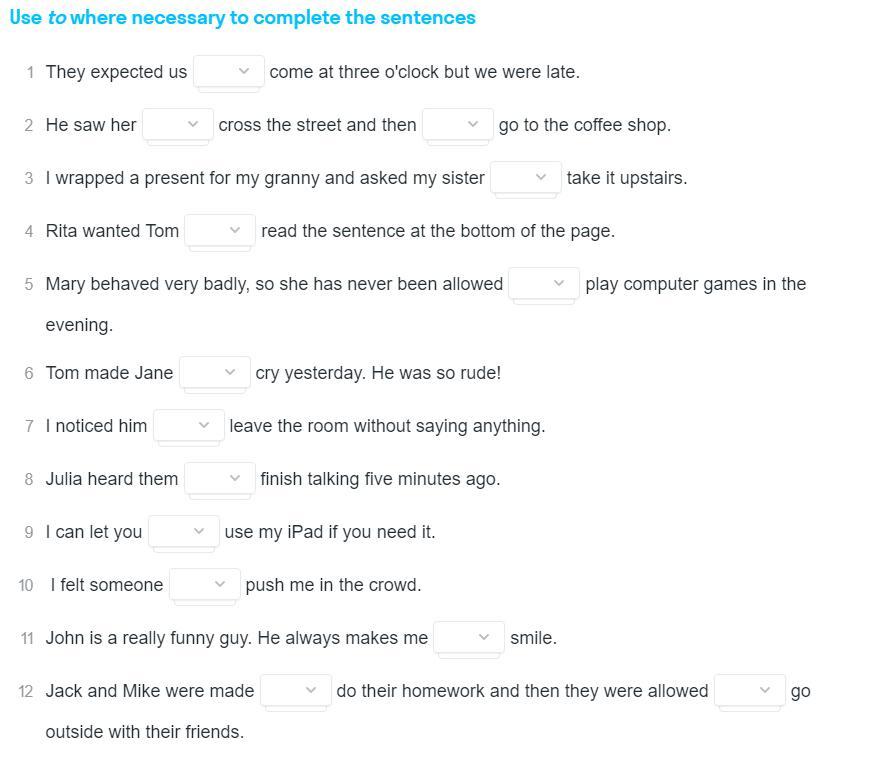Open dropdown after "Jack and Mike were made"

click(x=295, y=691)
